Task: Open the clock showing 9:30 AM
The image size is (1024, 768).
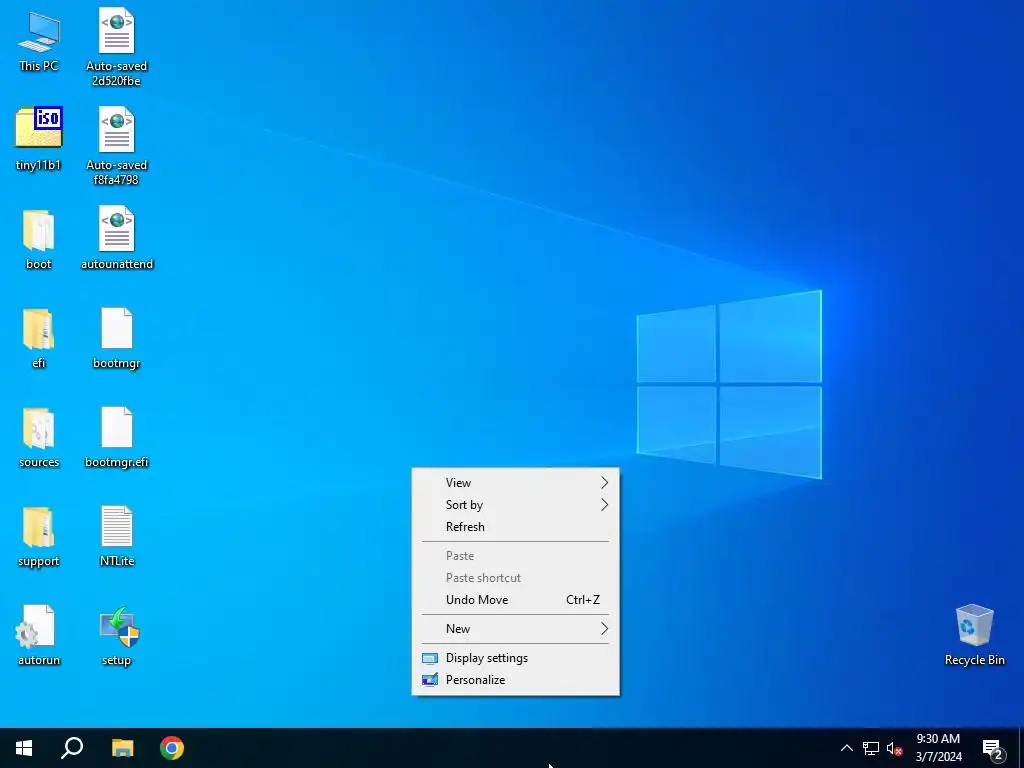Action: point(938,748)
